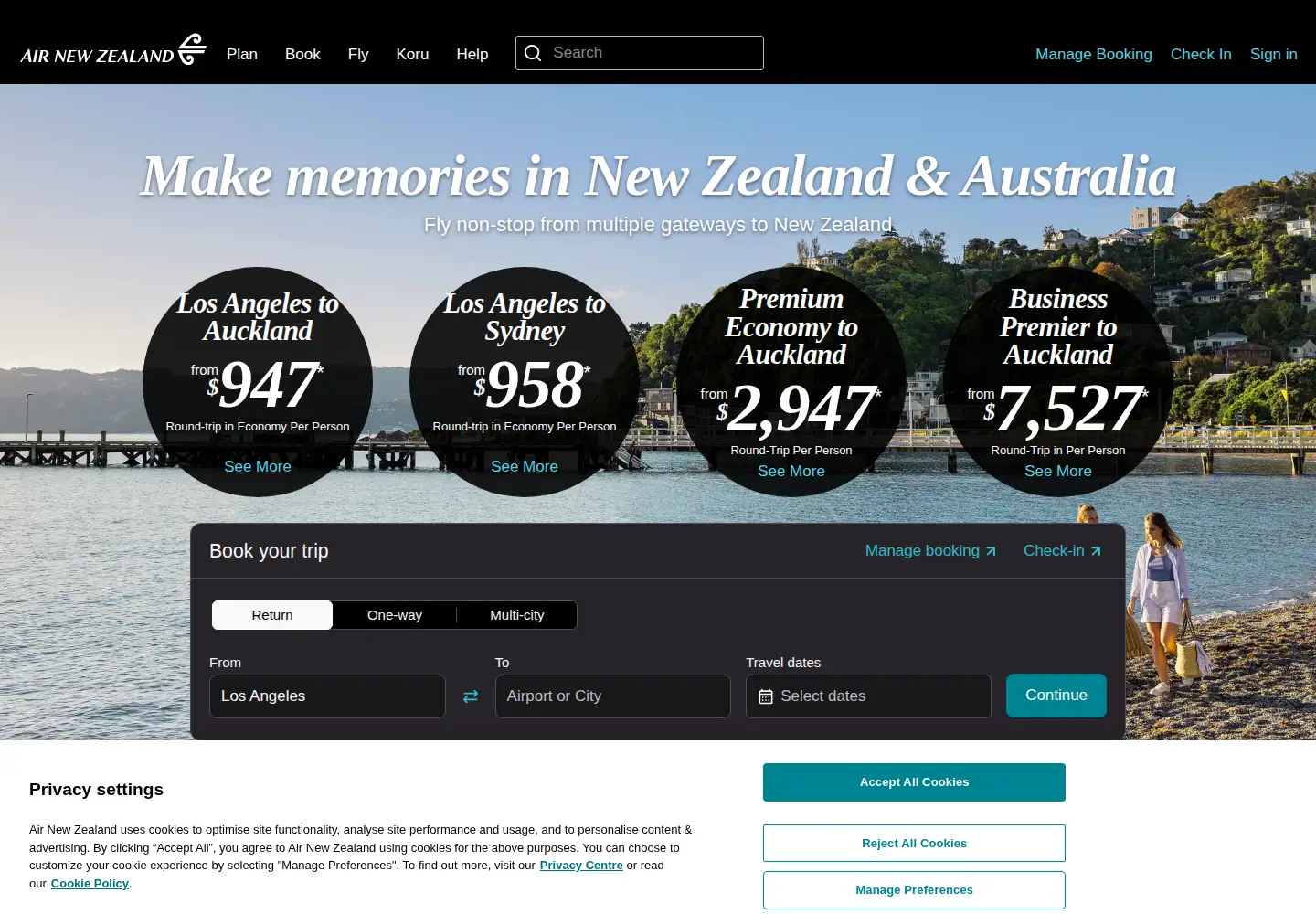Select the Return trip type
Viewport: 1316px width, 914px height.
tap(272, 615)
